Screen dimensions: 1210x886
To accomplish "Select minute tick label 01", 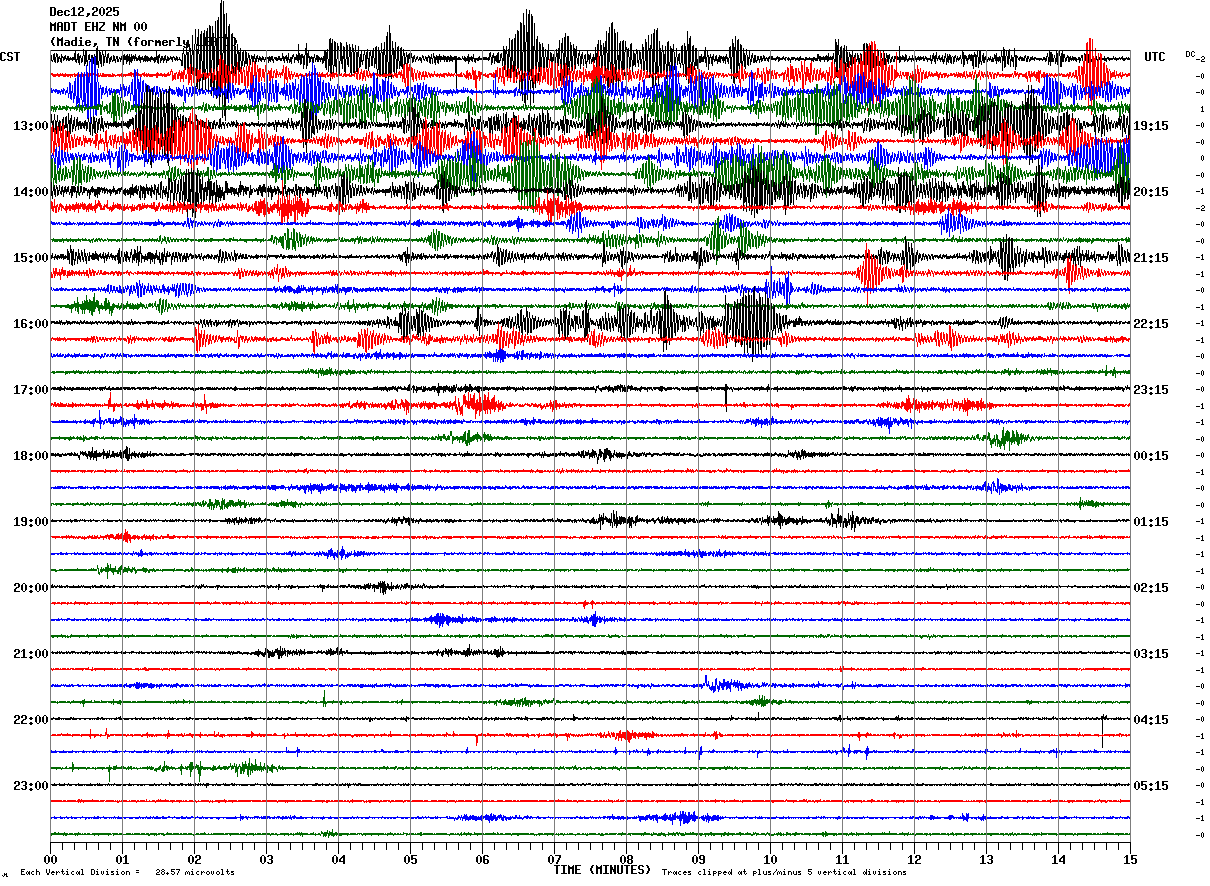I will pyautogui.click(x=122, y=859).
